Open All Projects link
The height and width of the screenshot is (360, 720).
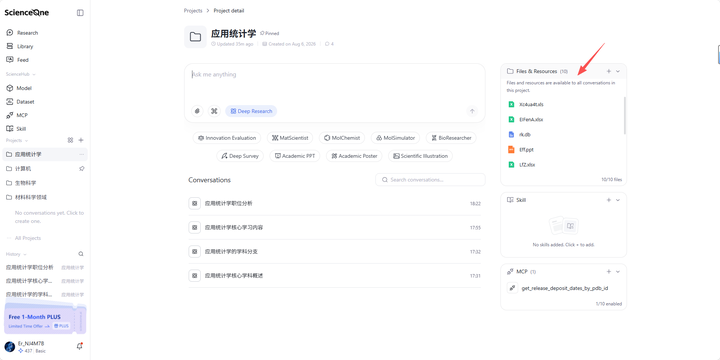click(28, 238)
